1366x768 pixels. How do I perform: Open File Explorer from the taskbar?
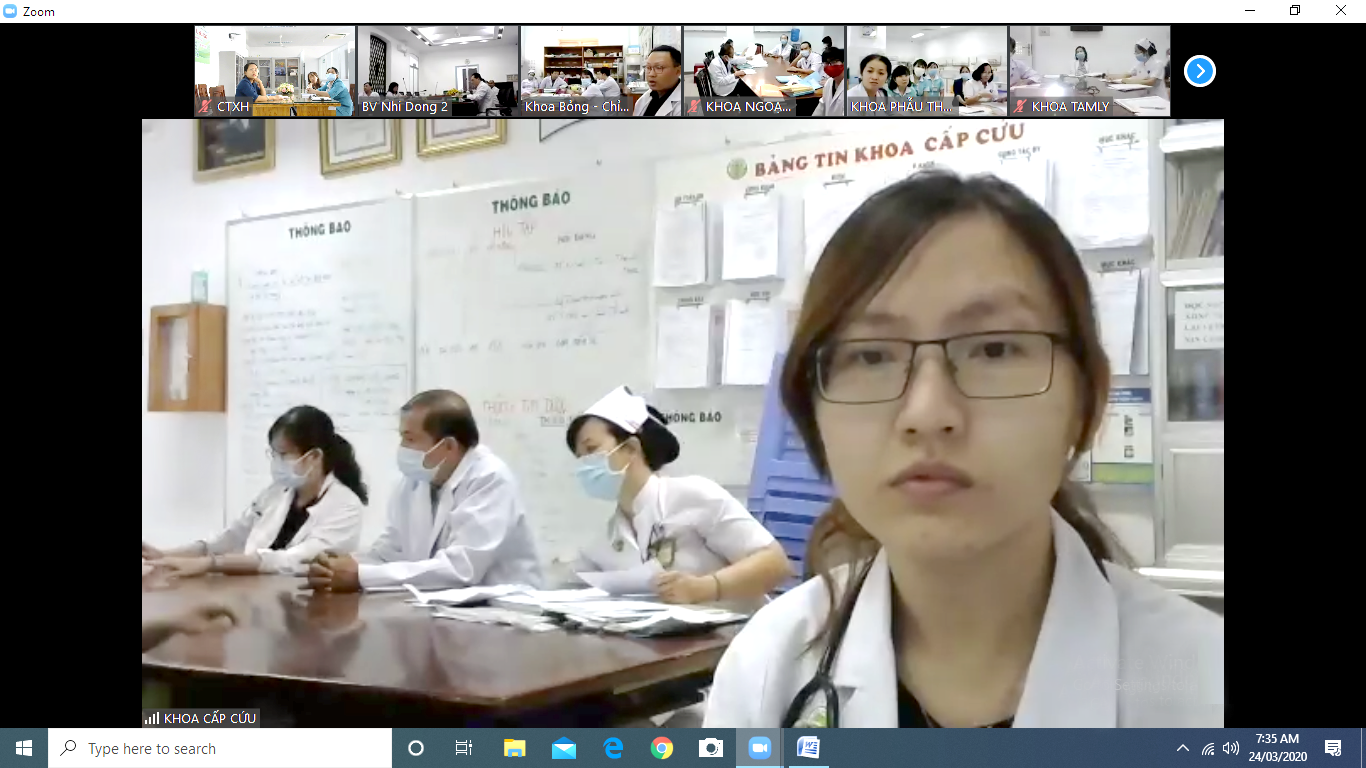click(x=514, y=748)
